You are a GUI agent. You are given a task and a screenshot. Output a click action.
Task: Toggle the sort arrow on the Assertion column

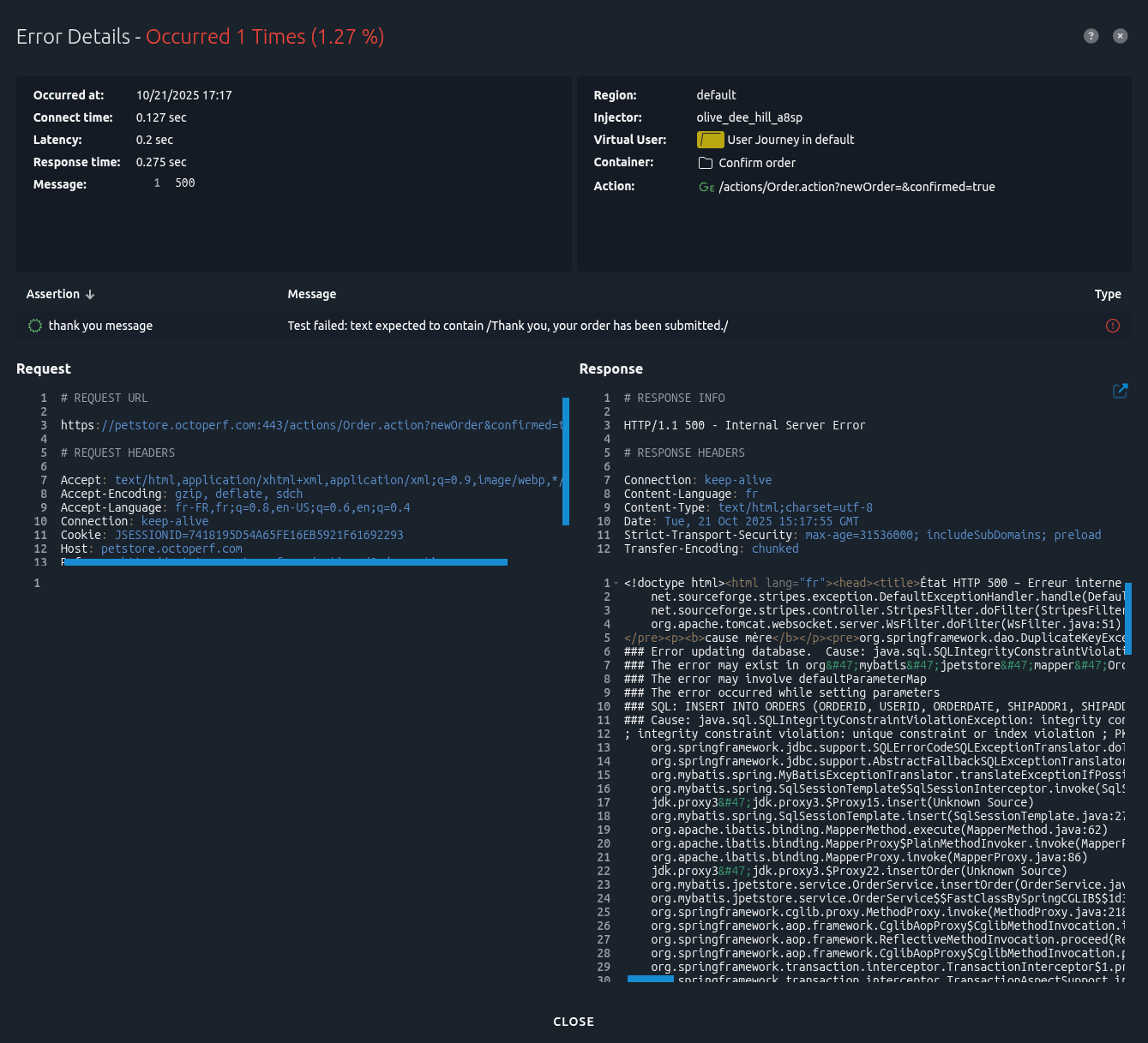[x=89, y=294]
